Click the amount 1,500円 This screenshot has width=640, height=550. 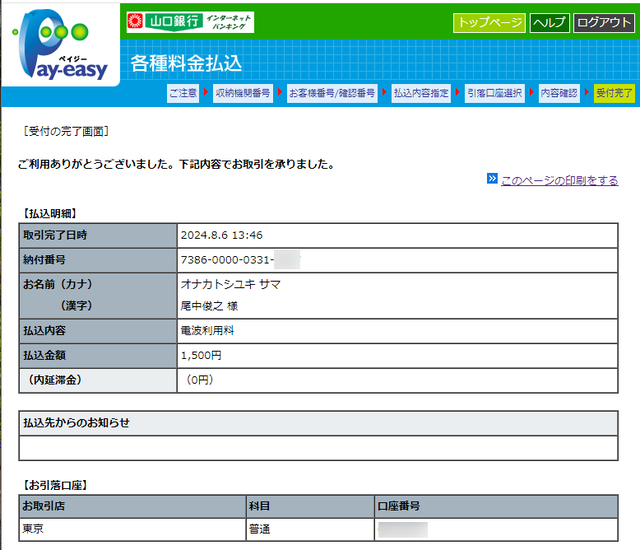tap(201, 355)
